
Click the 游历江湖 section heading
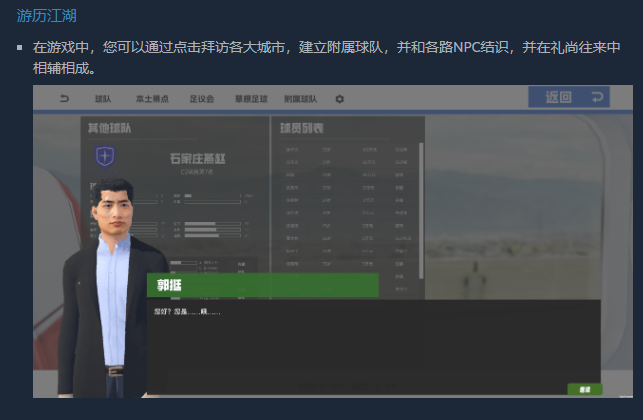coord(46,16)
